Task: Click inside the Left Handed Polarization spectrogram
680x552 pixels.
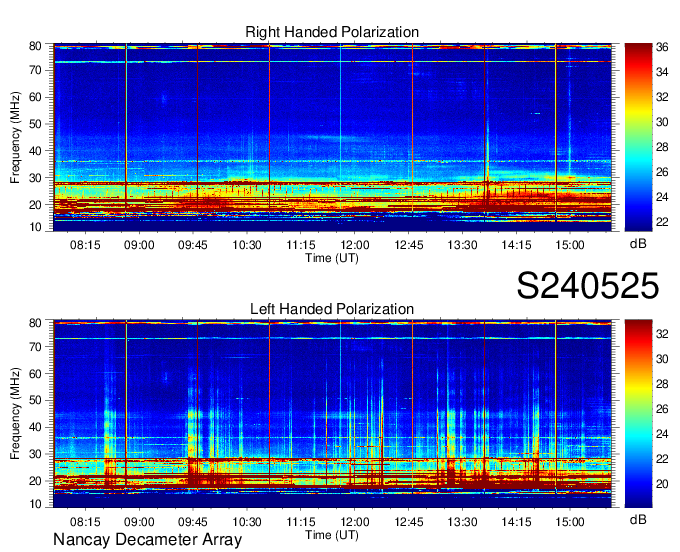Action: pos(332,414)
